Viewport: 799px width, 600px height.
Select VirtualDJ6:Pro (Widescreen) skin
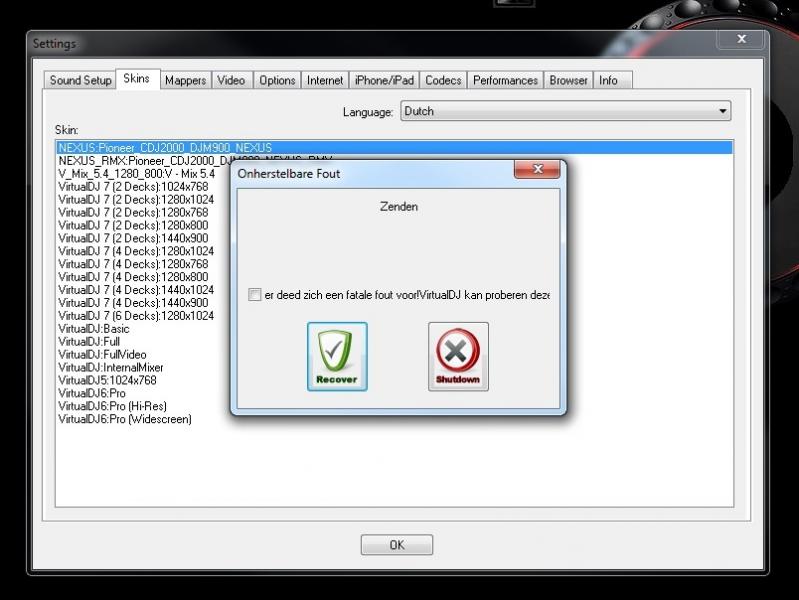point(125,419)
